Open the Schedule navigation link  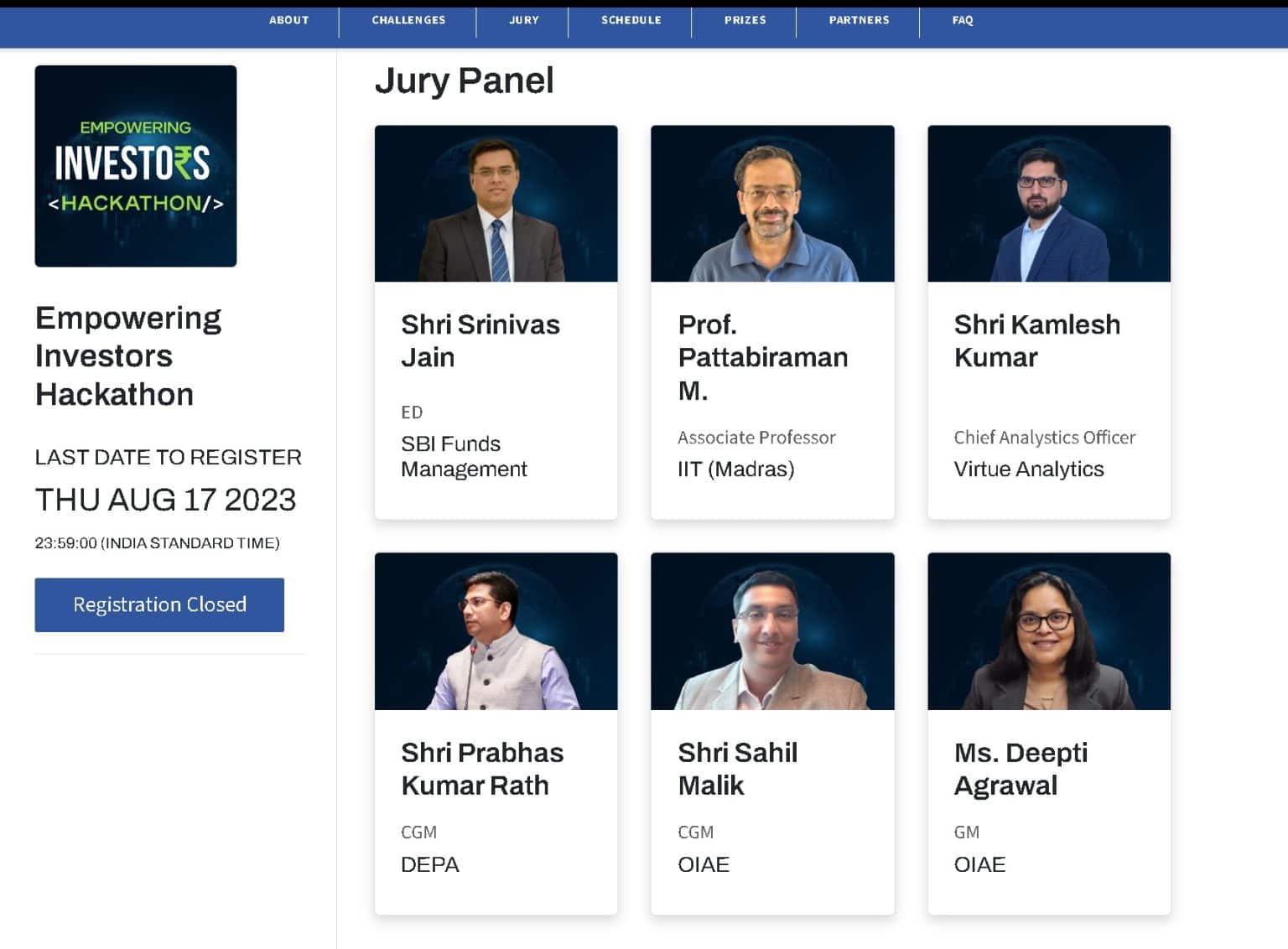(x=631, y=20)
